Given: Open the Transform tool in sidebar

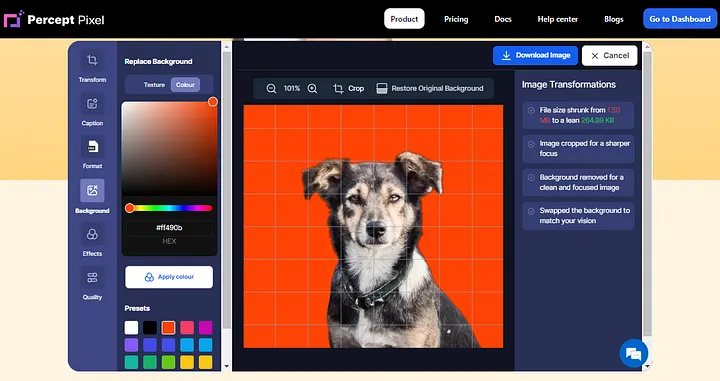Looking at the screenshot, I should point(92,67).
